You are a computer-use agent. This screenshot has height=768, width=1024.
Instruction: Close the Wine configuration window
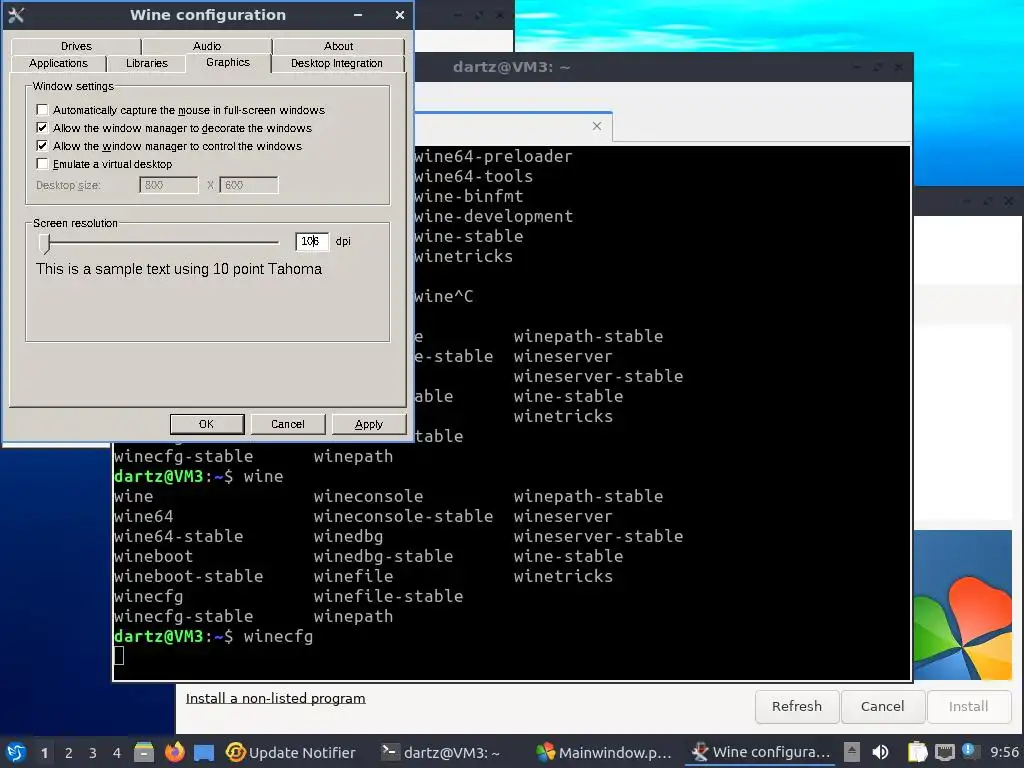pyautogui.click(x=400, y=15)
